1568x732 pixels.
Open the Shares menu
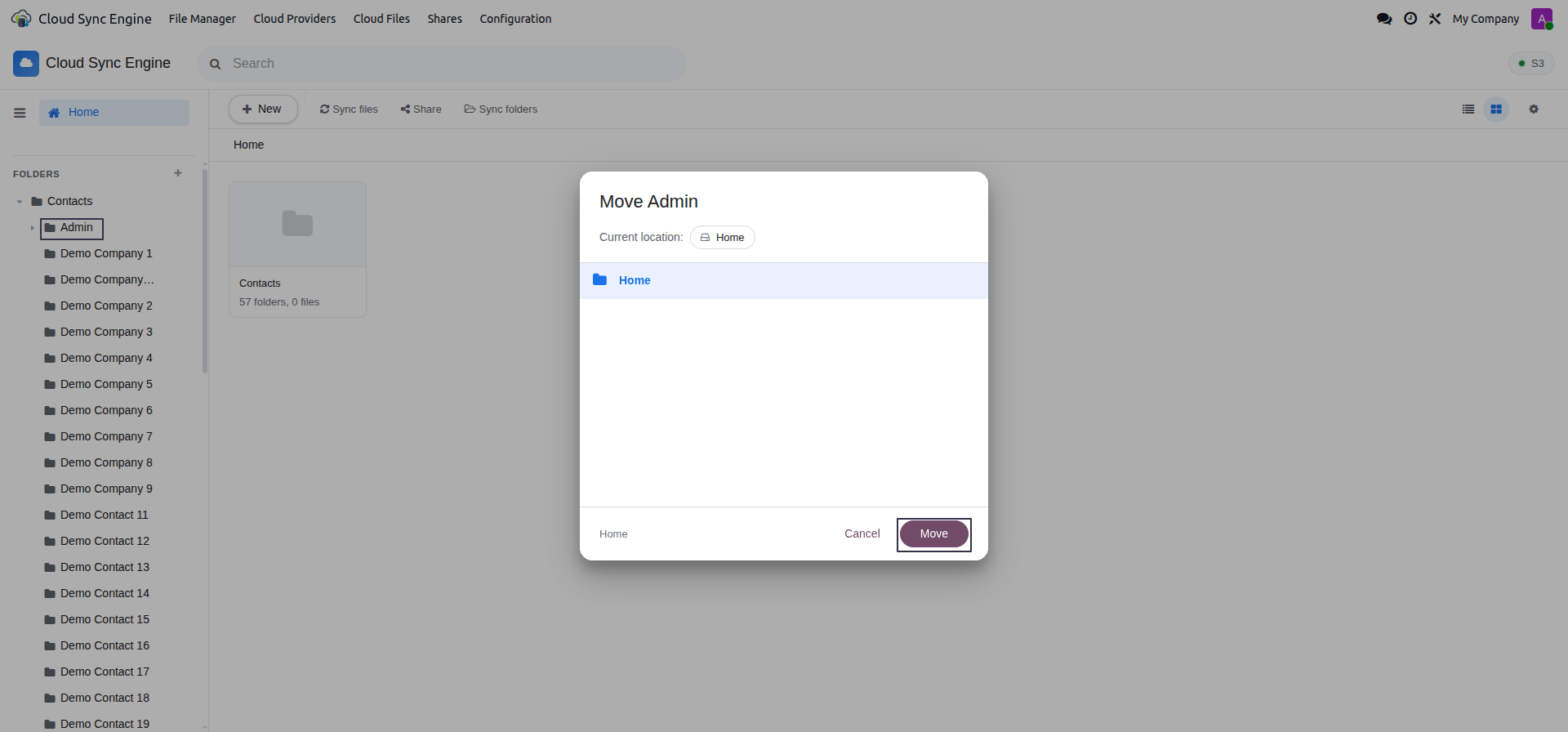(x=445, y=19)
